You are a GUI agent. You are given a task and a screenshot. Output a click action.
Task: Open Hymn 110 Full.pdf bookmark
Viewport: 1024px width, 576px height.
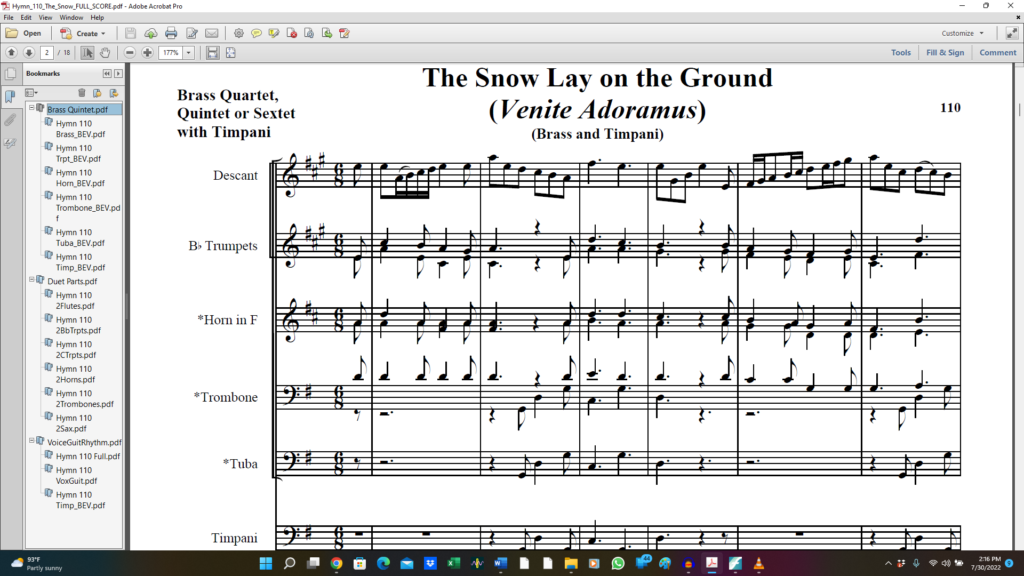tap(88, 456)
